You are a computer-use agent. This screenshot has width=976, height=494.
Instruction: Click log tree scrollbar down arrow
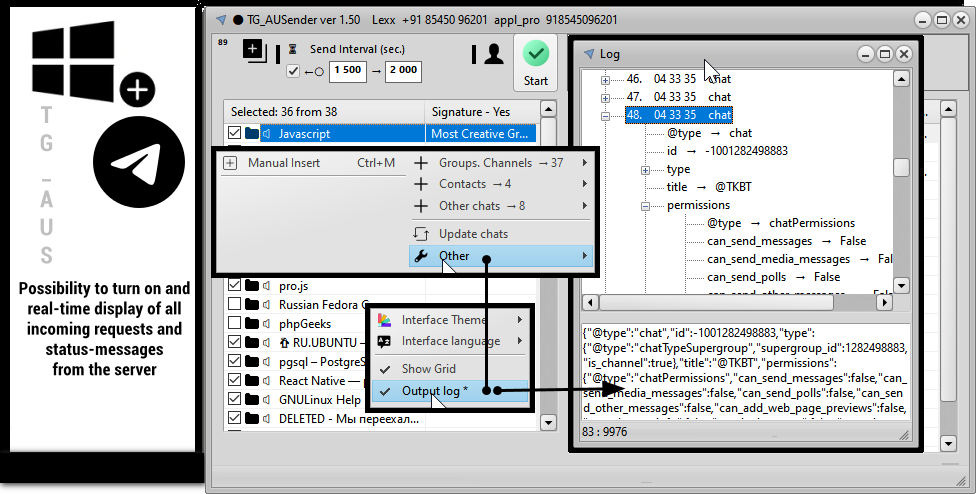pyautogui.click(x=901, y=286)
